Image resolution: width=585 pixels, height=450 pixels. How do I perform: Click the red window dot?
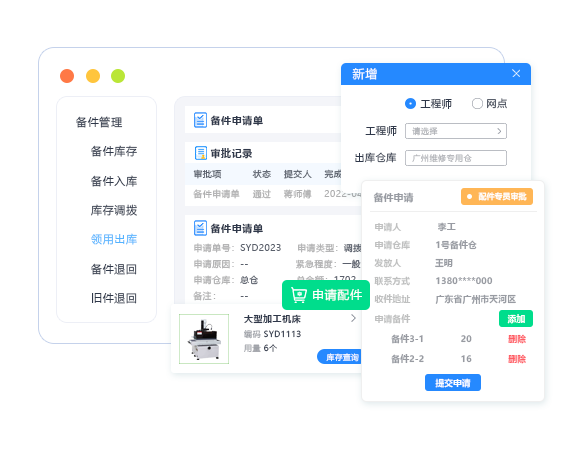67,76
